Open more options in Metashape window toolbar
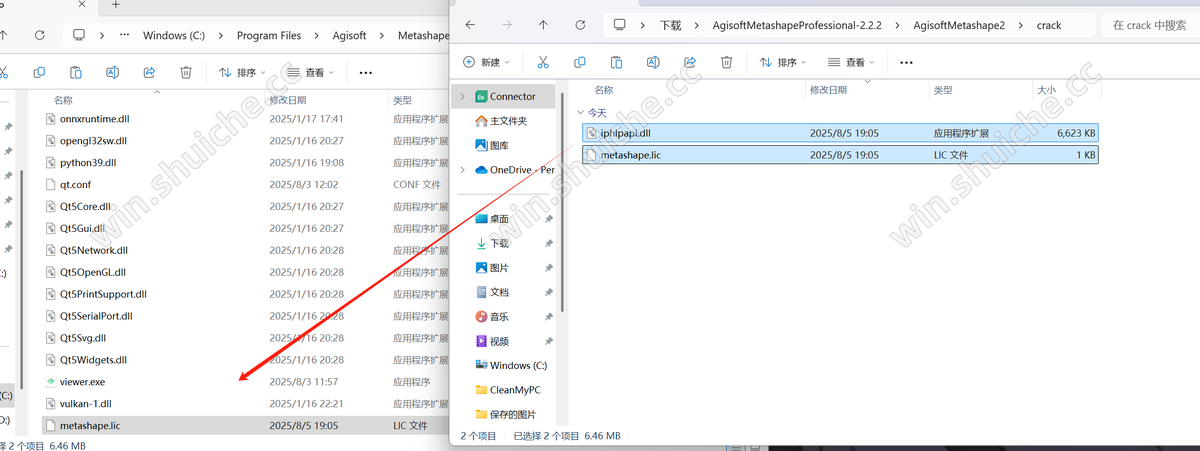Image resolution: width=1200 pixels, height=451 pixels. click(365, 73)
